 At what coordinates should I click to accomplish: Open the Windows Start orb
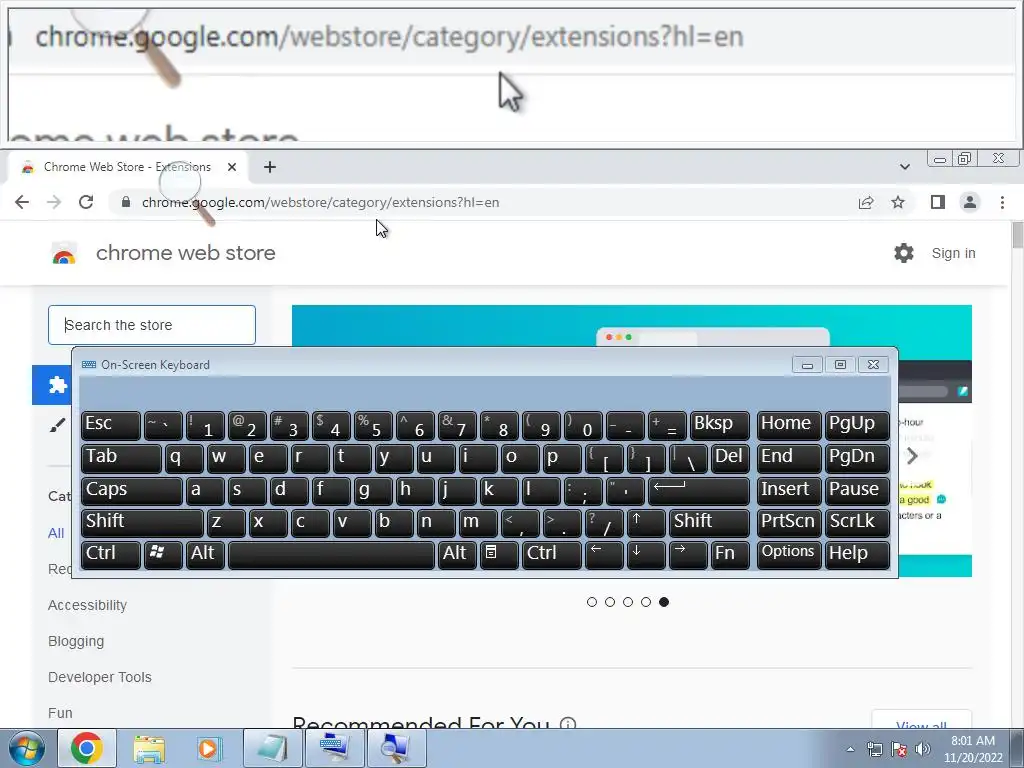click(x=26, y=748)
